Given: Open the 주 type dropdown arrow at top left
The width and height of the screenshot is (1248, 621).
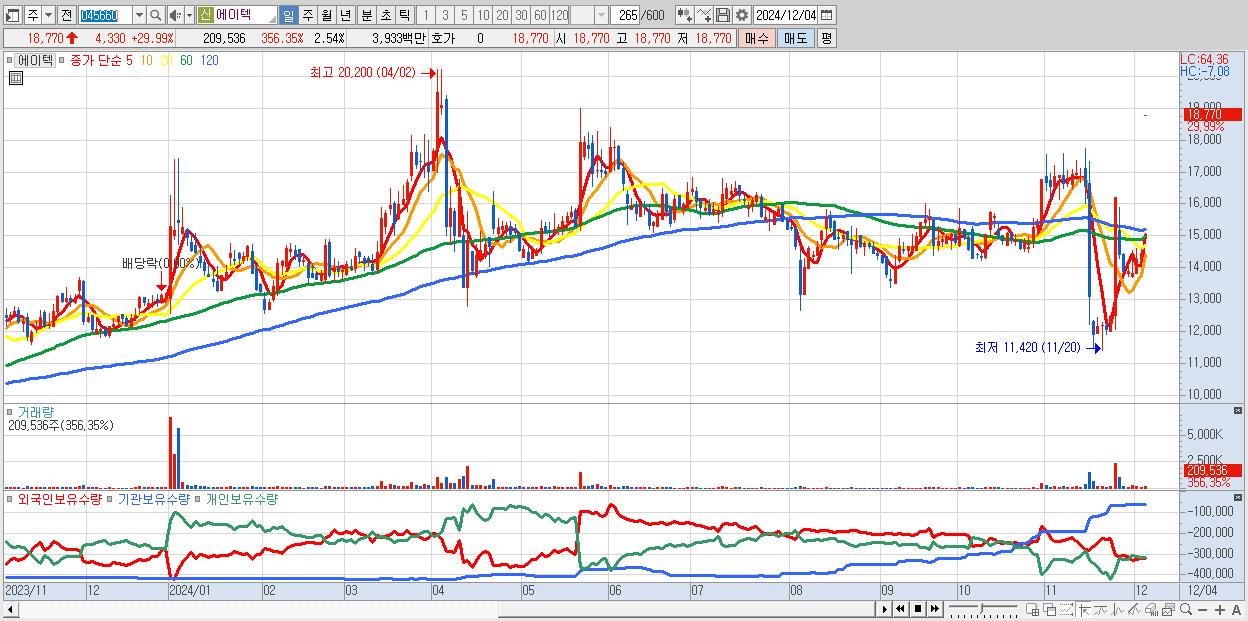Looking at the screenshot, I should point(48,15).
